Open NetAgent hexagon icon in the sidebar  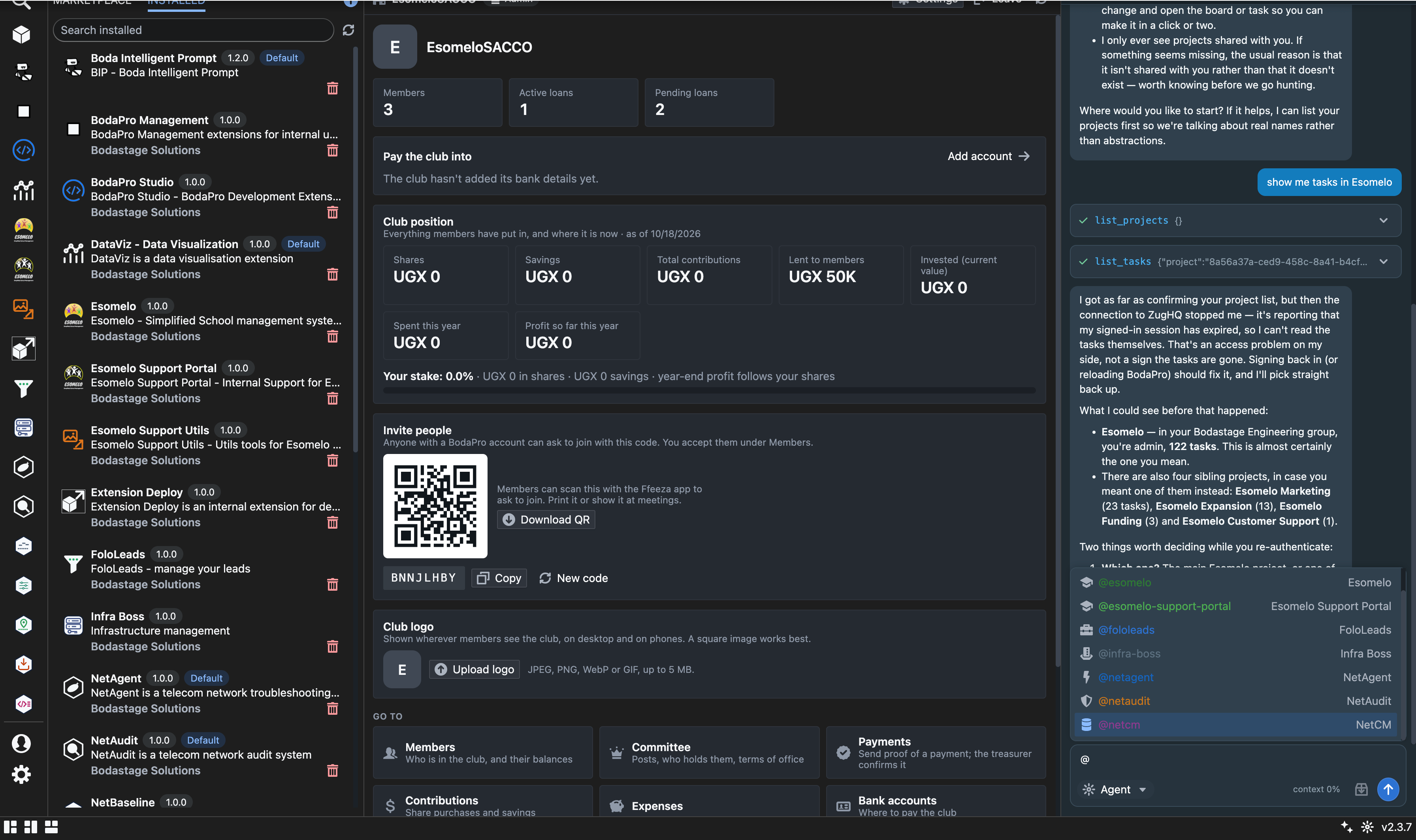pyautogui.click(x=23, y=467)
